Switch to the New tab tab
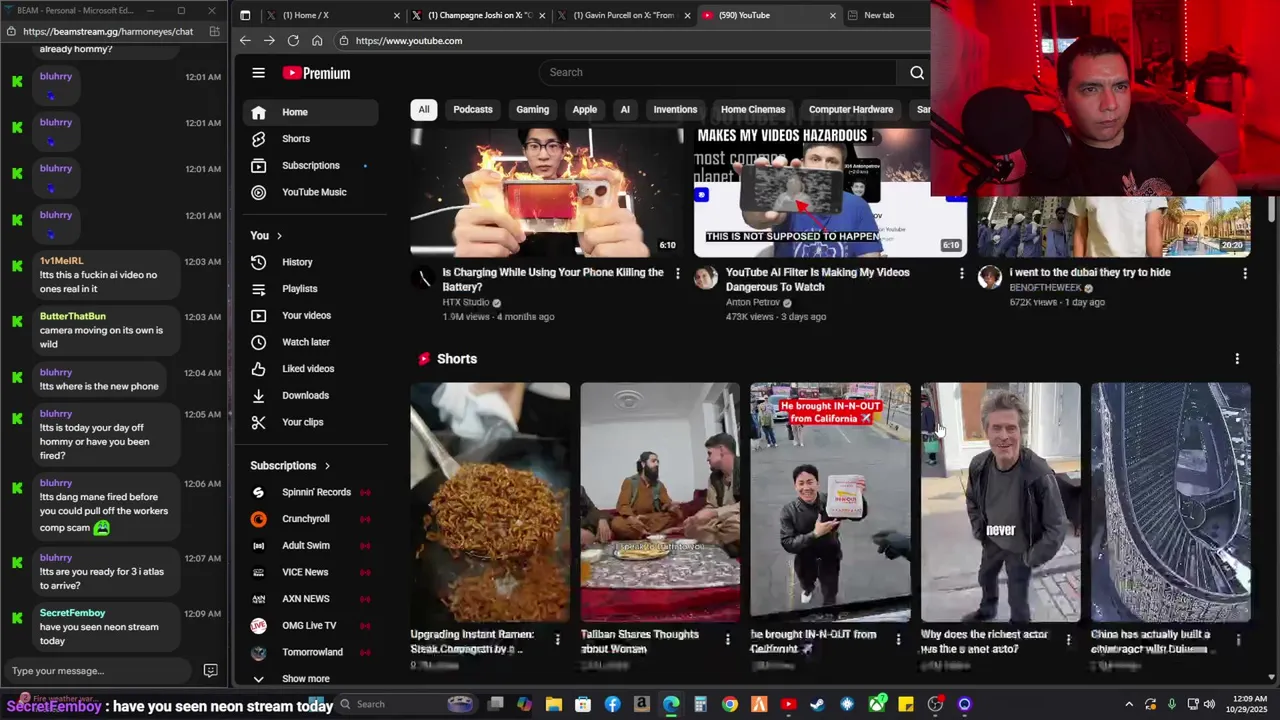Screen dimensions: 1280x720 click(x=884, y=15)
